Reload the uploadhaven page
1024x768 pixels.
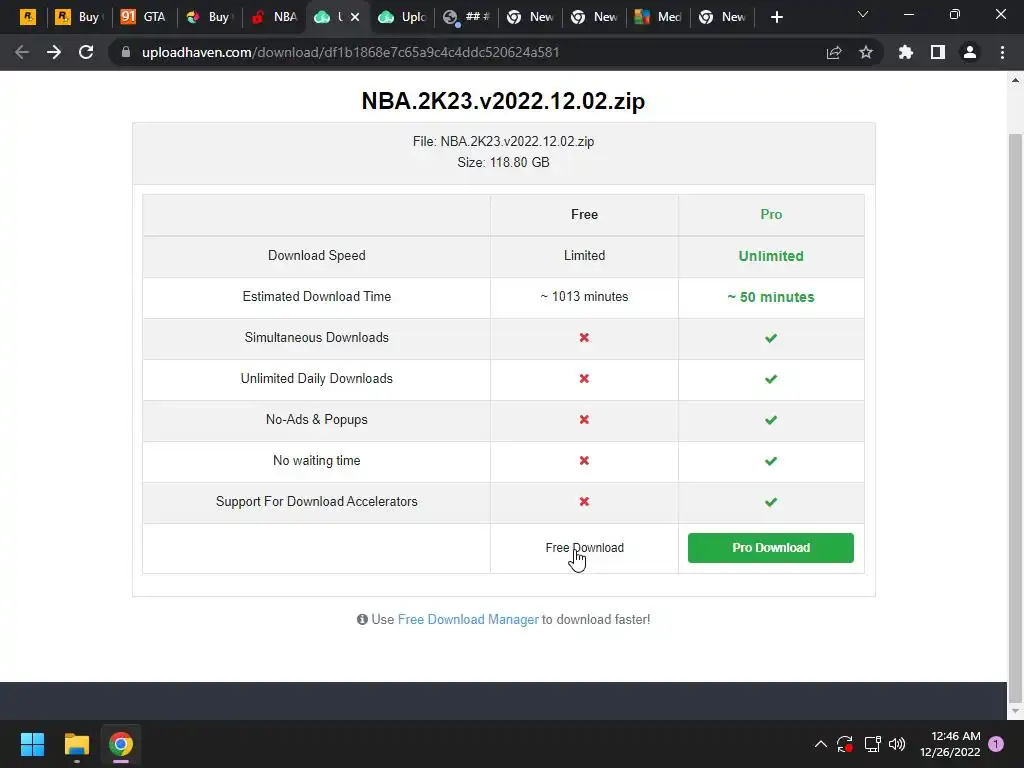pos(86,52)
